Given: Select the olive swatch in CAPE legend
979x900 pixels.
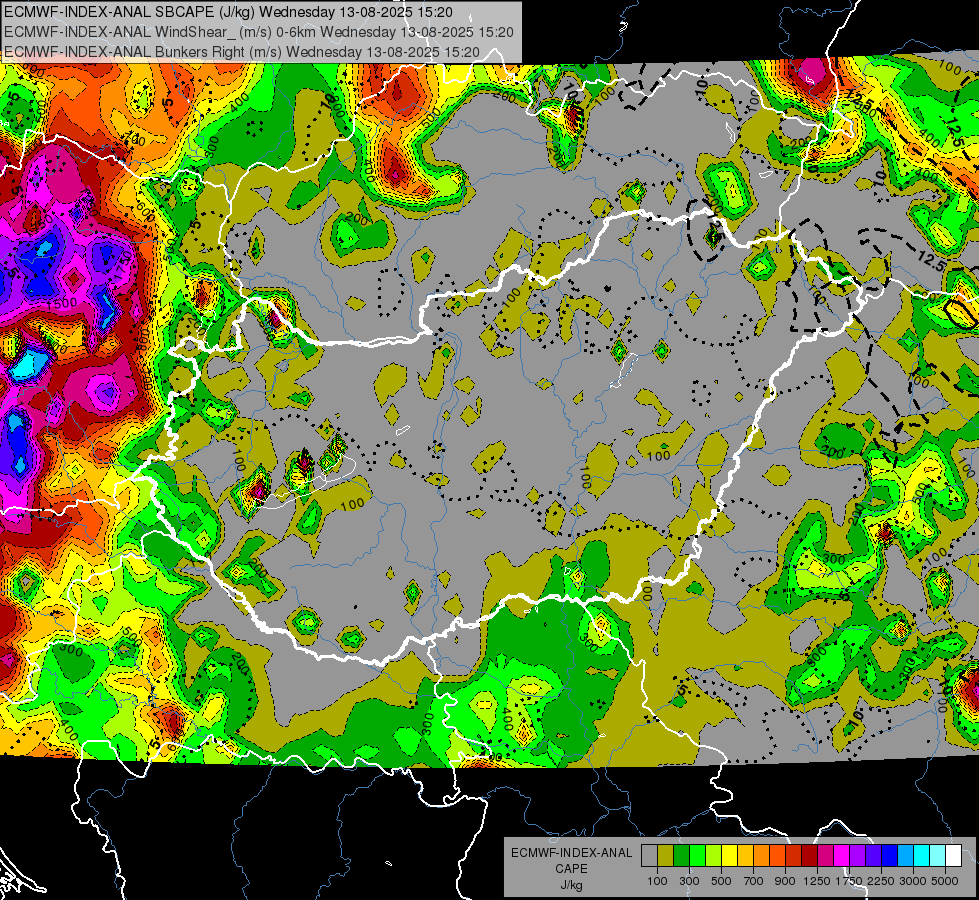Looking at the screenshot, I should pos(665,856).
